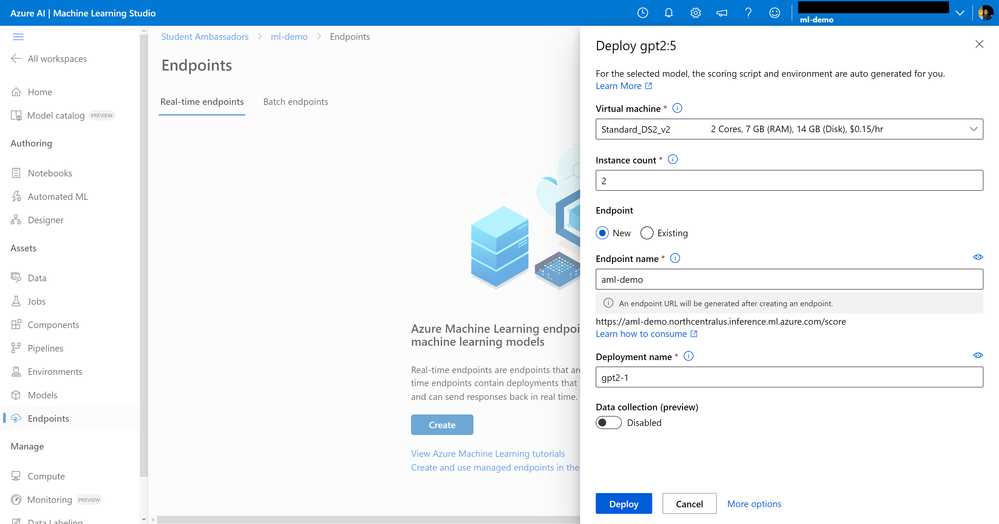Click the ml-demo breadcrumb
The width and height of the screenshot is (999, 524).
pyautogui.click(x=289, y=37)
